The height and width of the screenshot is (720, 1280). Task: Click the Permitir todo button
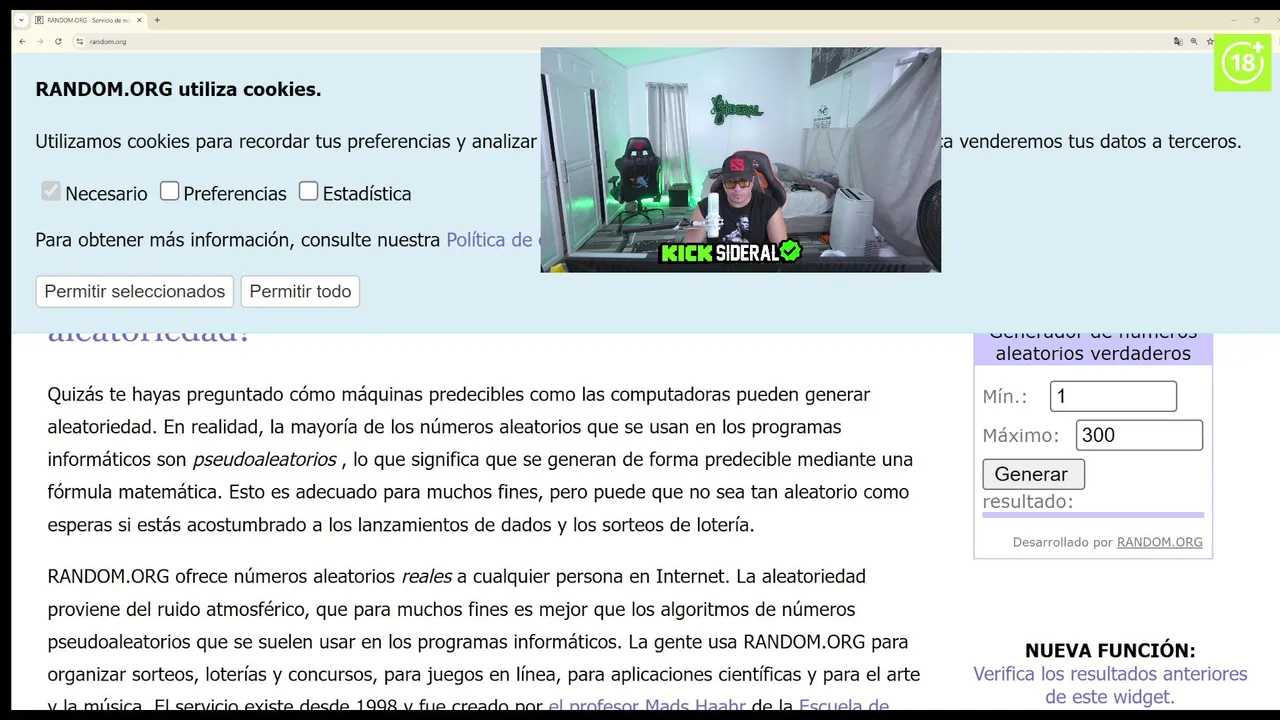pos(300,291)
